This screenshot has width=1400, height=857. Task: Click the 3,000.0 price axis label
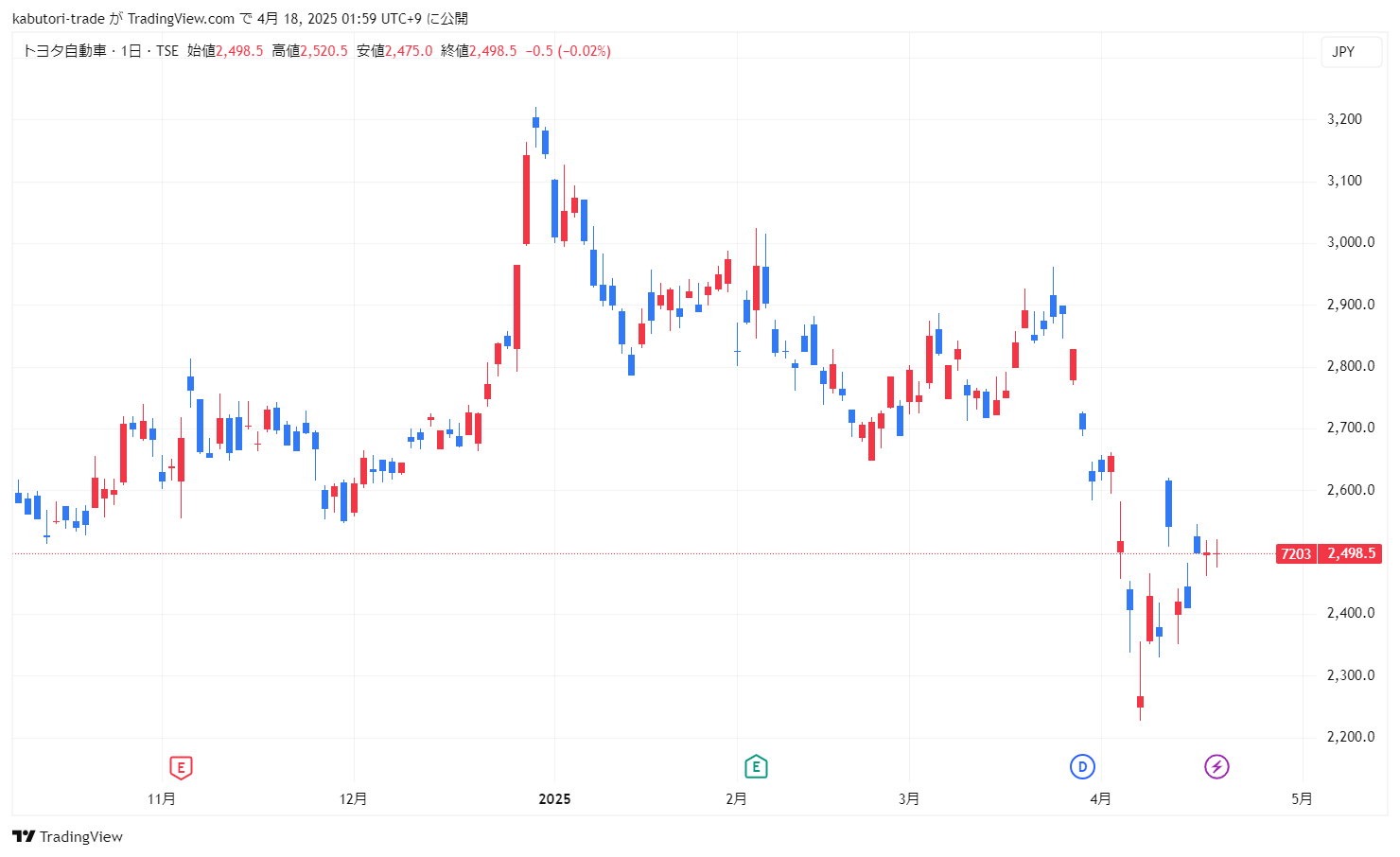1351,242
